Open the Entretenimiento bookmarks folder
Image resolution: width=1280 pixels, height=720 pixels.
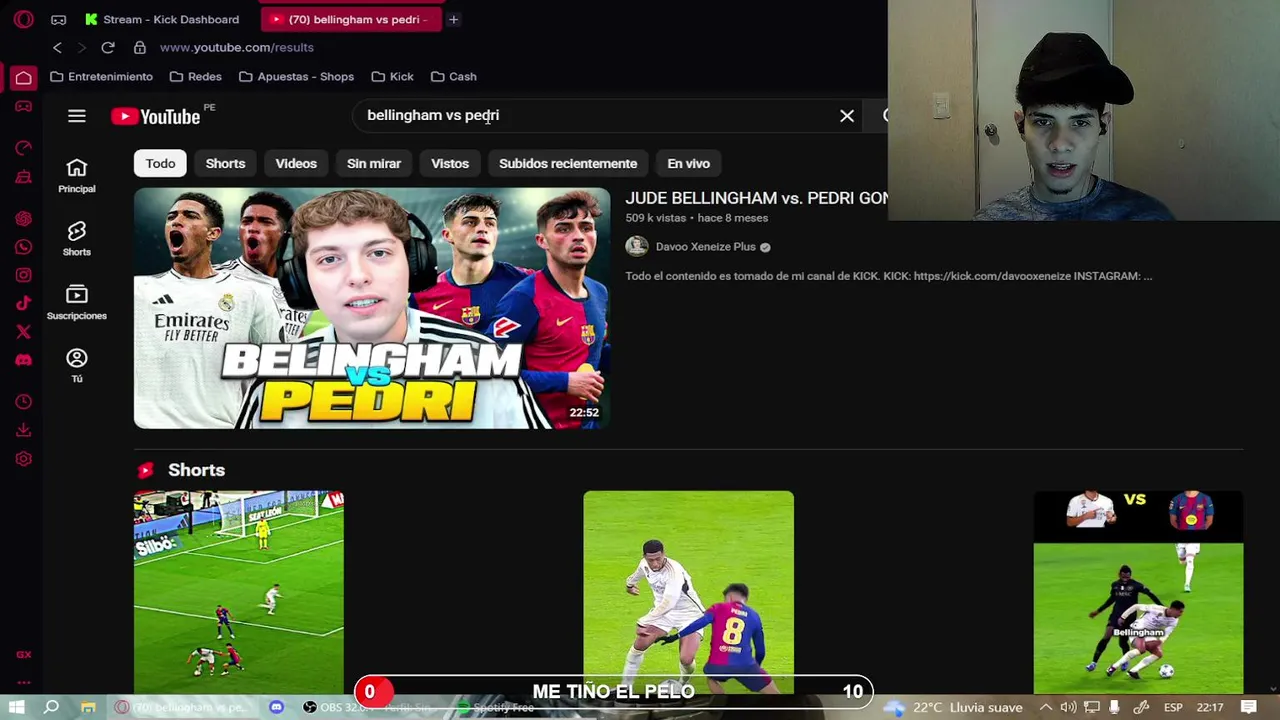101,77
